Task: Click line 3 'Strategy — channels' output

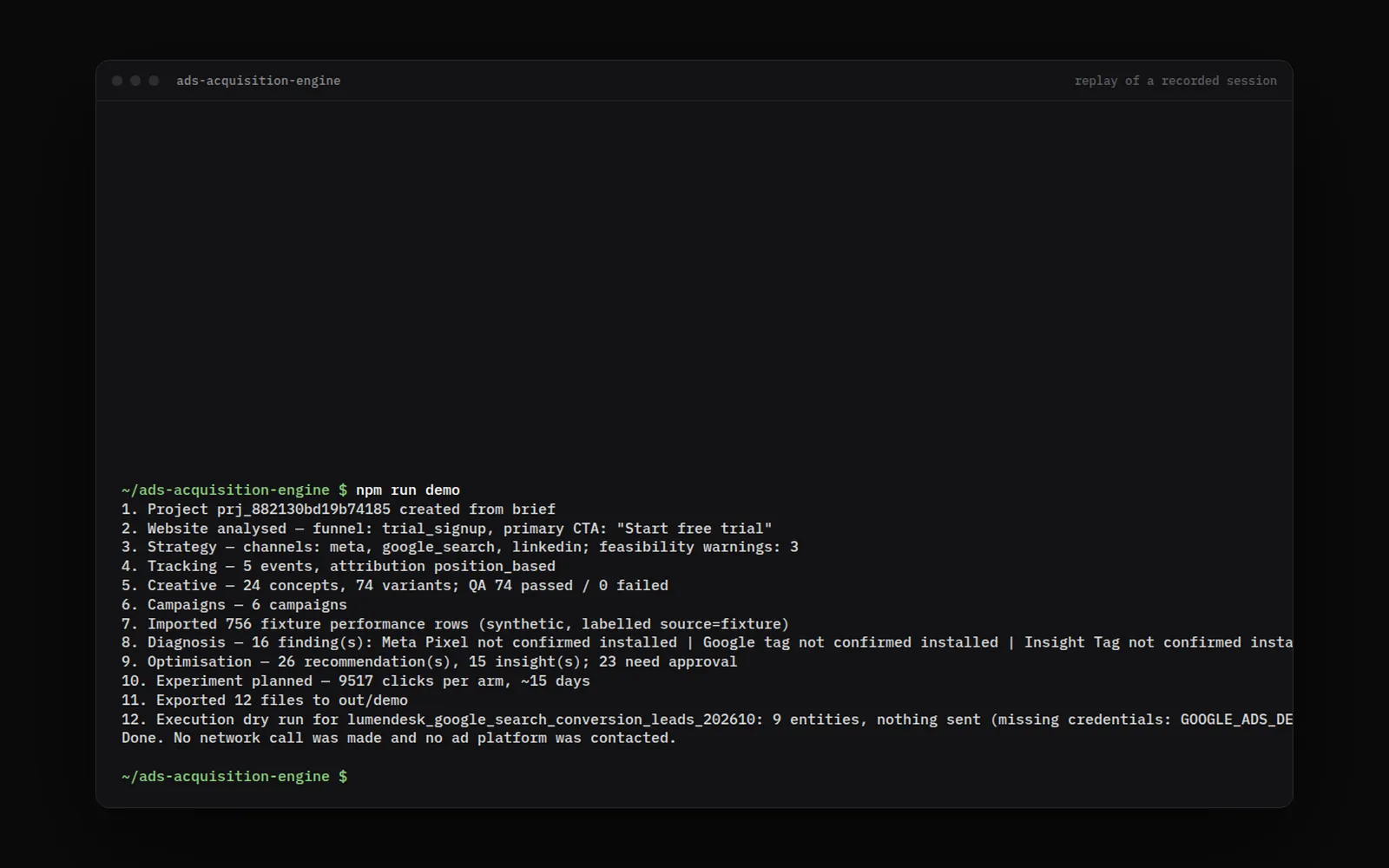Action: (460, 547)
